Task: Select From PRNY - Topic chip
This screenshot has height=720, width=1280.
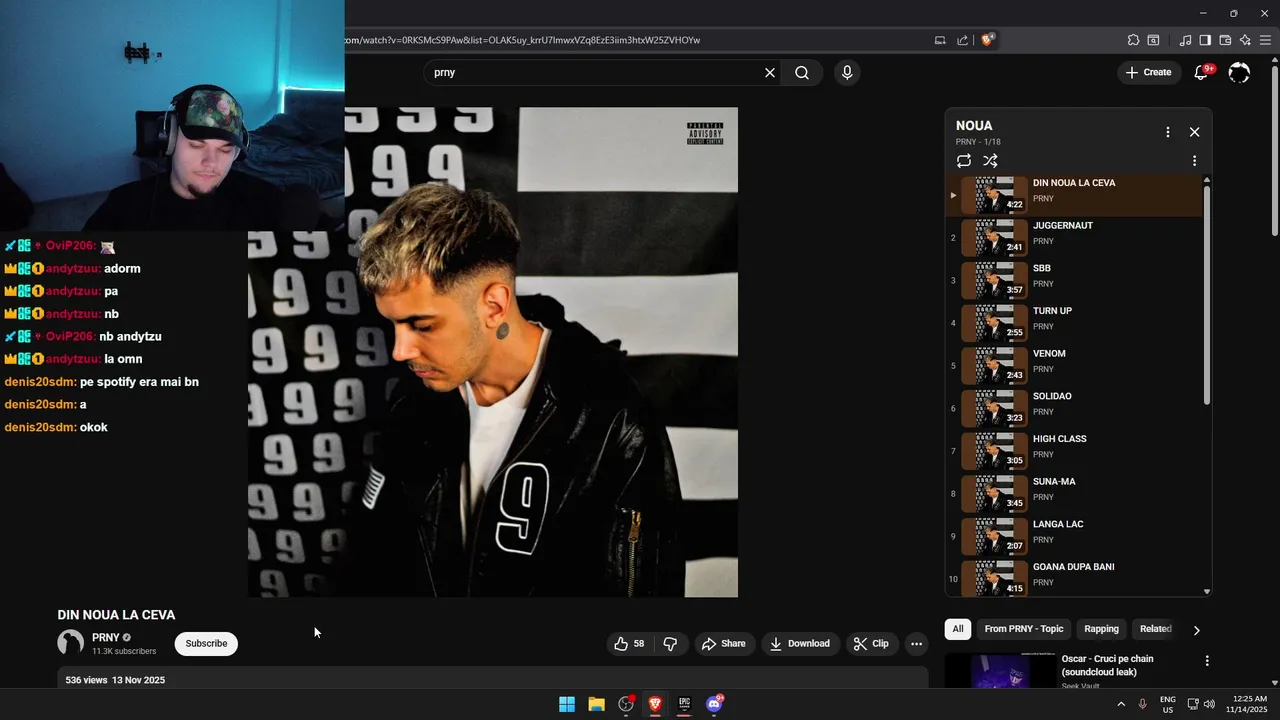Action: [1024, 629]
